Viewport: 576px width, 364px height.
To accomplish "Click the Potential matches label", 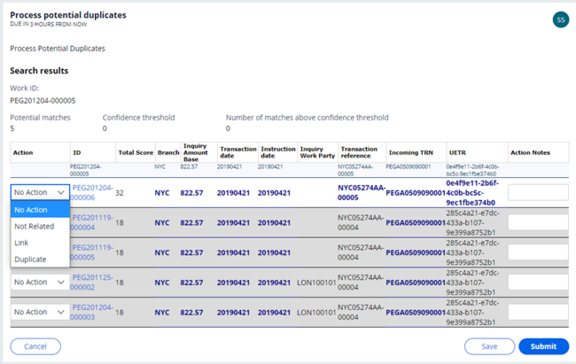I will coord(40,118).
